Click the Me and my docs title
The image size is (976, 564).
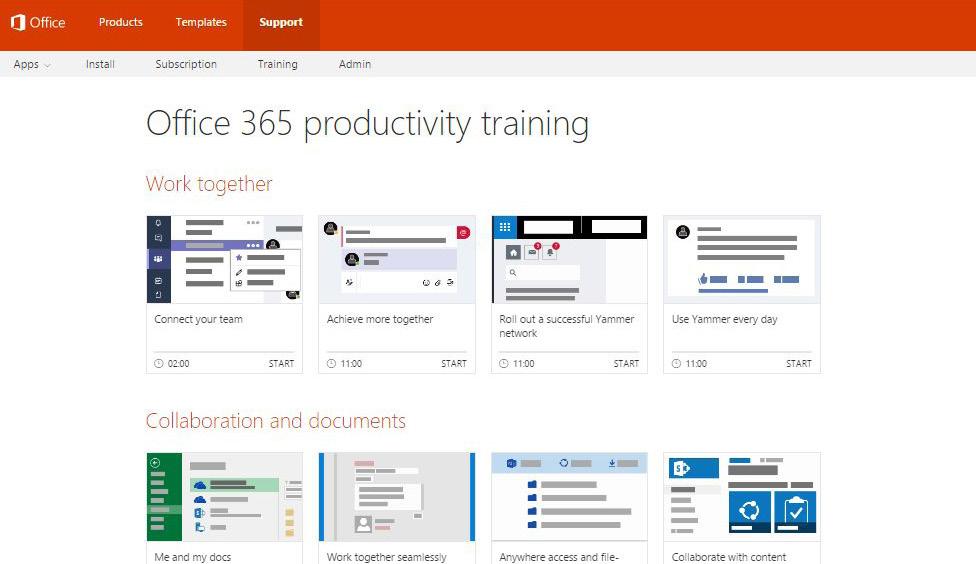[192, 557]
